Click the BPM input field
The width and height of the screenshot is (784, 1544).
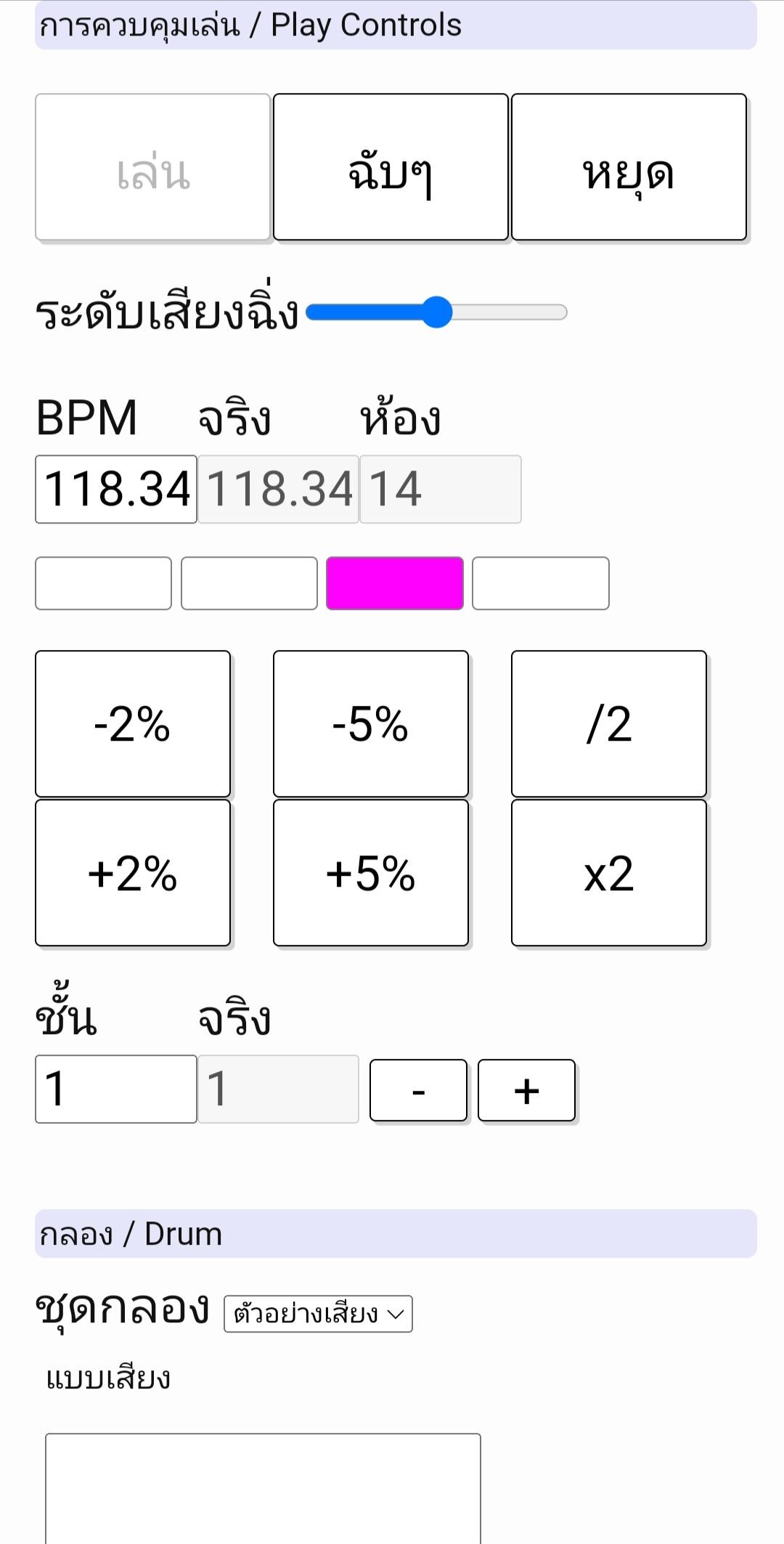tap(116, 489)
